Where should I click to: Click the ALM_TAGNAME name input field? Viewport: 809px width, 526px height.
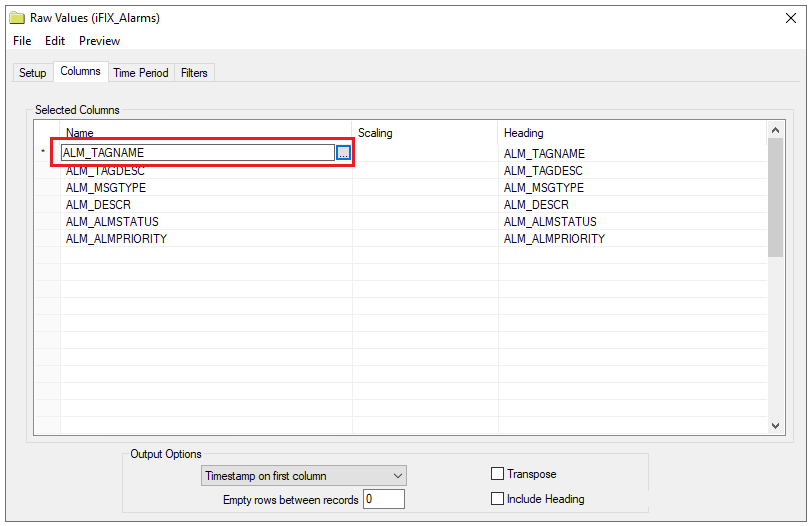pos(198,153)
